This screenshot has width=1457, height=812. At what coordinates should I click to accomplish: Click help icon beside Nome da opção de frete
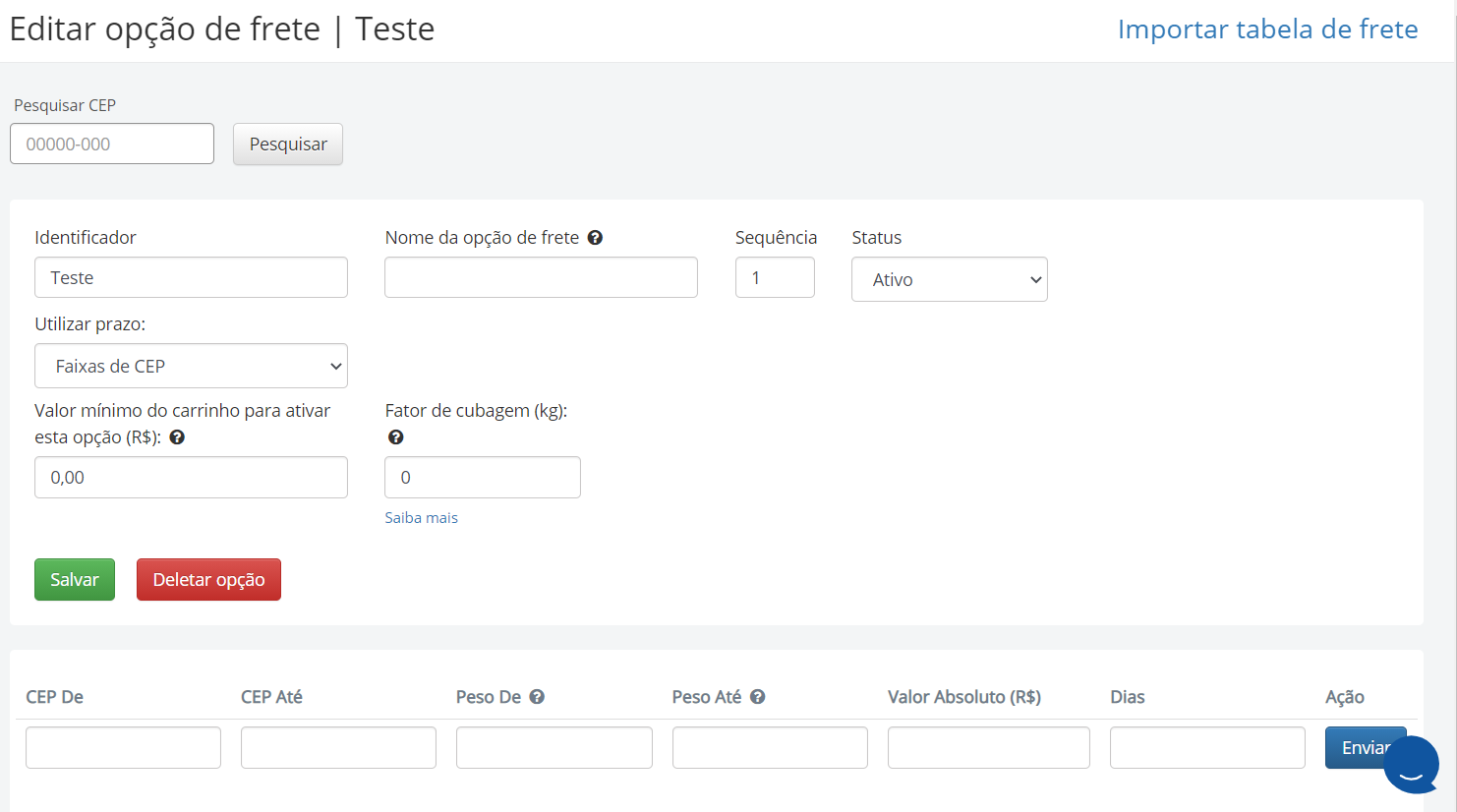595,238
